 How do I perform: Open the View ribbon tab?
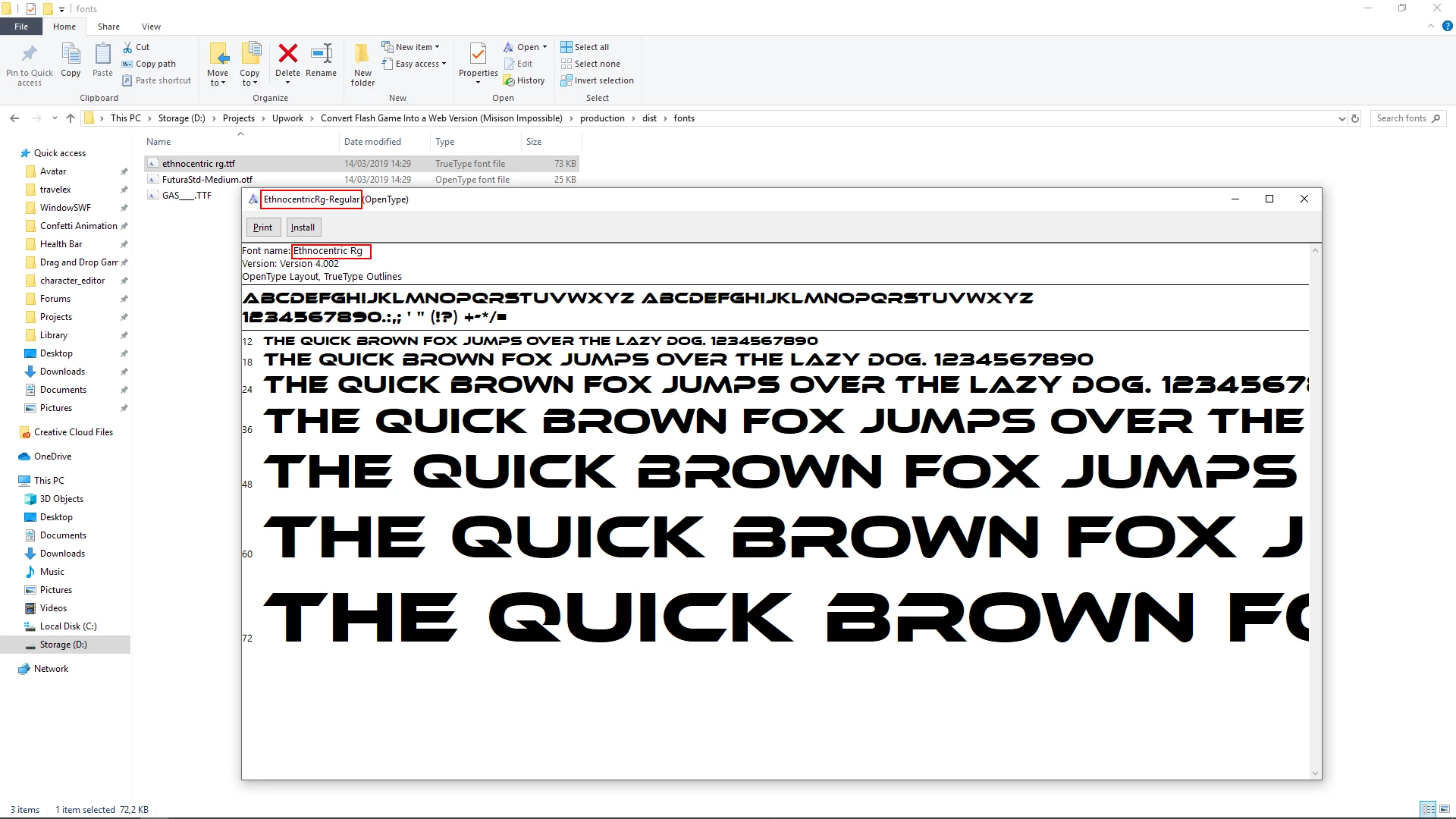click(151, 27)
